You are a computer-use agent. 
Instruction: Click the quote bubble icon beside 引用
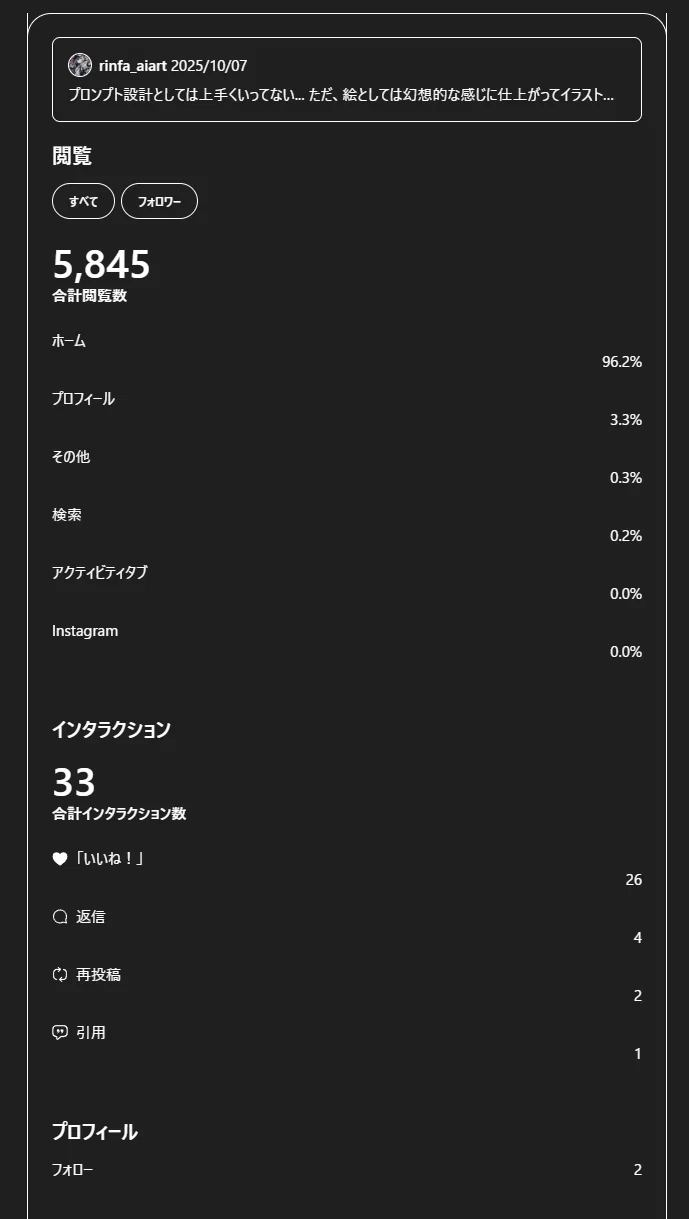(60, 1033)
